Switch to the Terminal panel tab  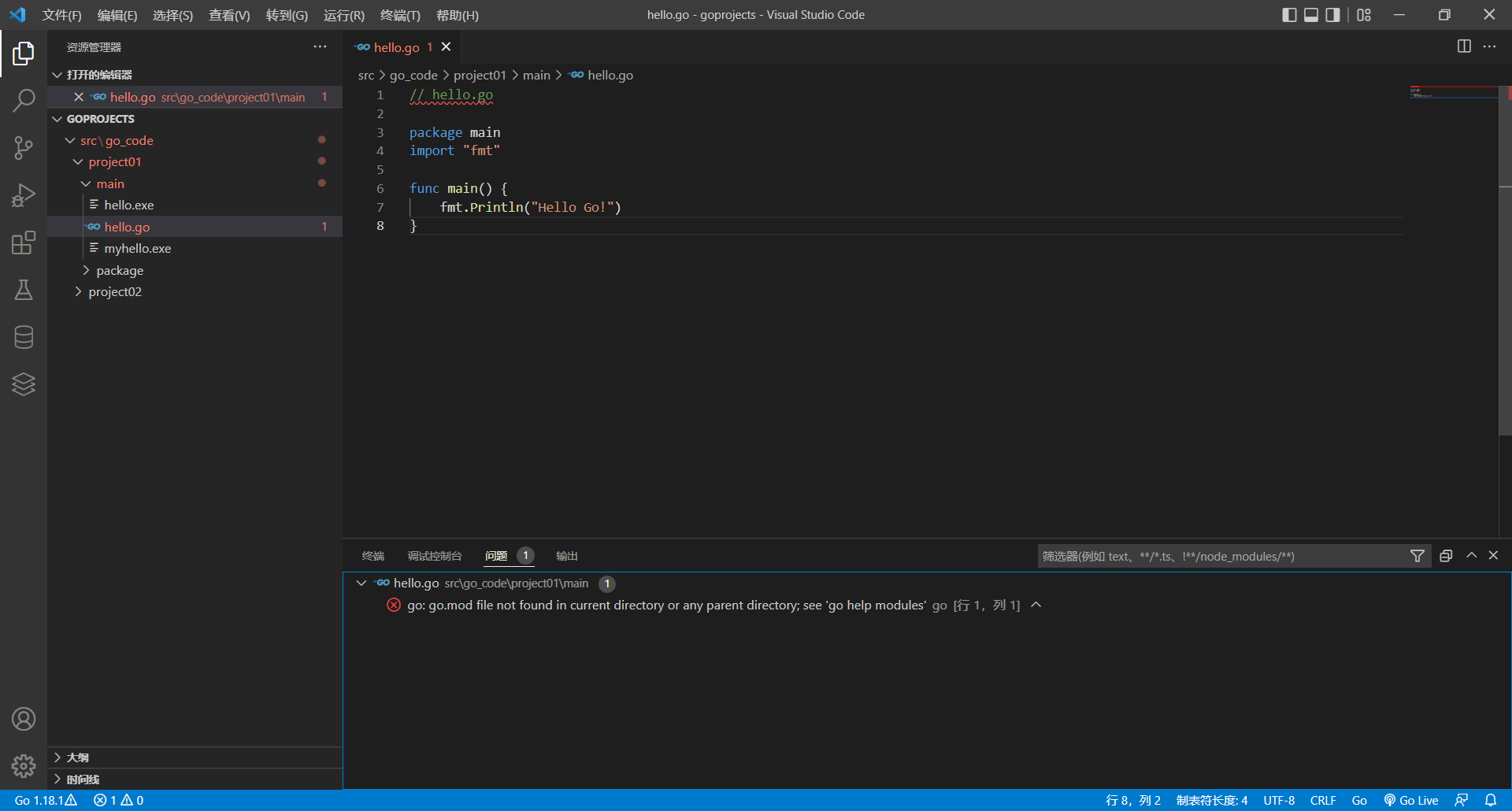point(373,556)
